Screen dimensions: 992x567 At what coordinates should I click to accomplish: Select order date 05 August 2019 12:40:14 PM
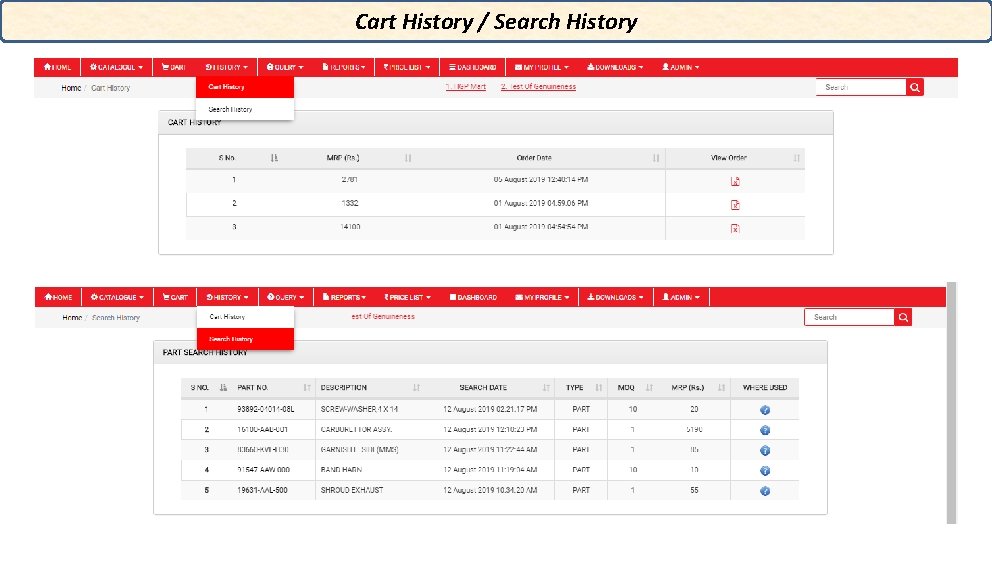click(x=541, y=180)
